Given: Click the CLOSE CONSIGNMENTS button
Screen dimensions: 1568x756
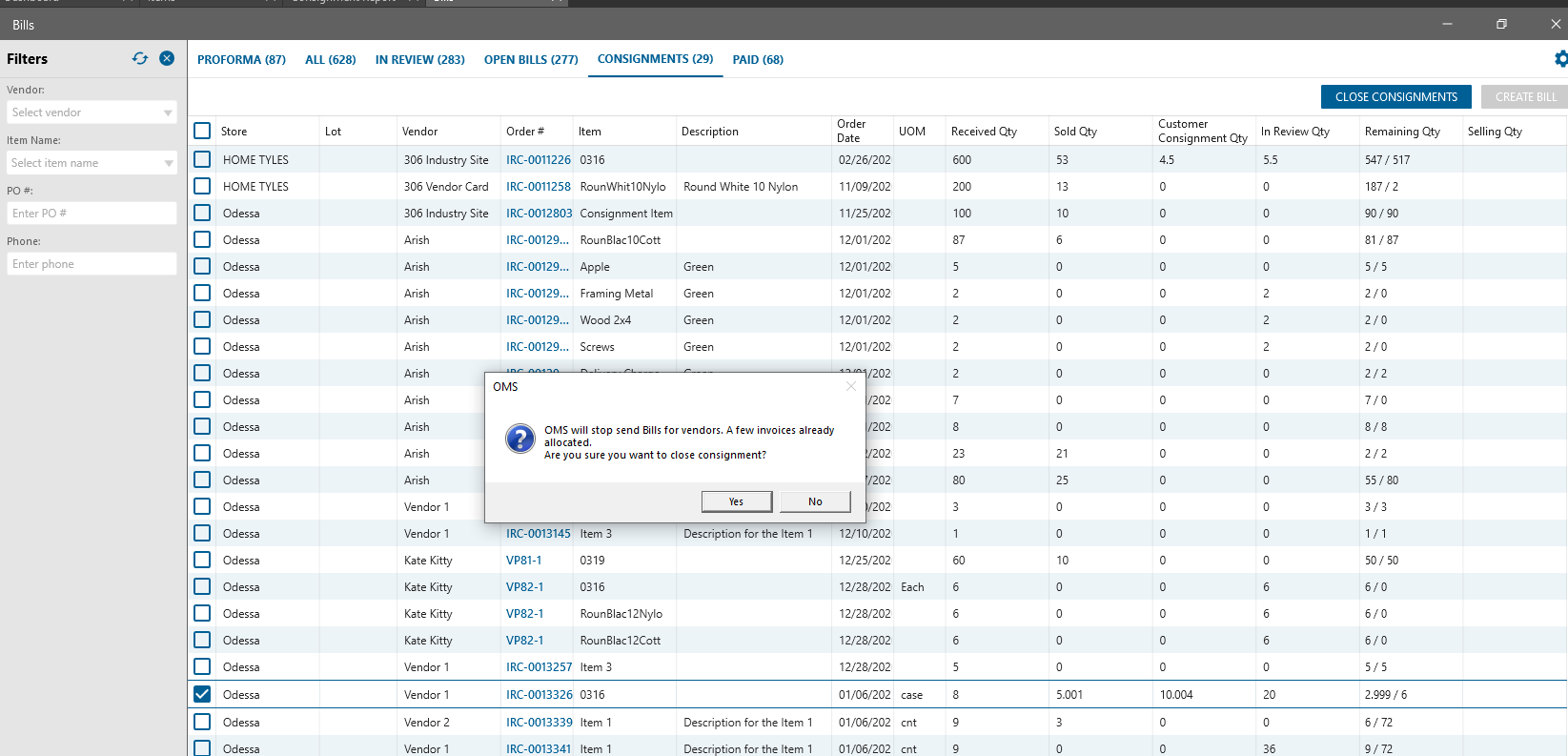Looking at the screenshot, I should click(1395, 96).
